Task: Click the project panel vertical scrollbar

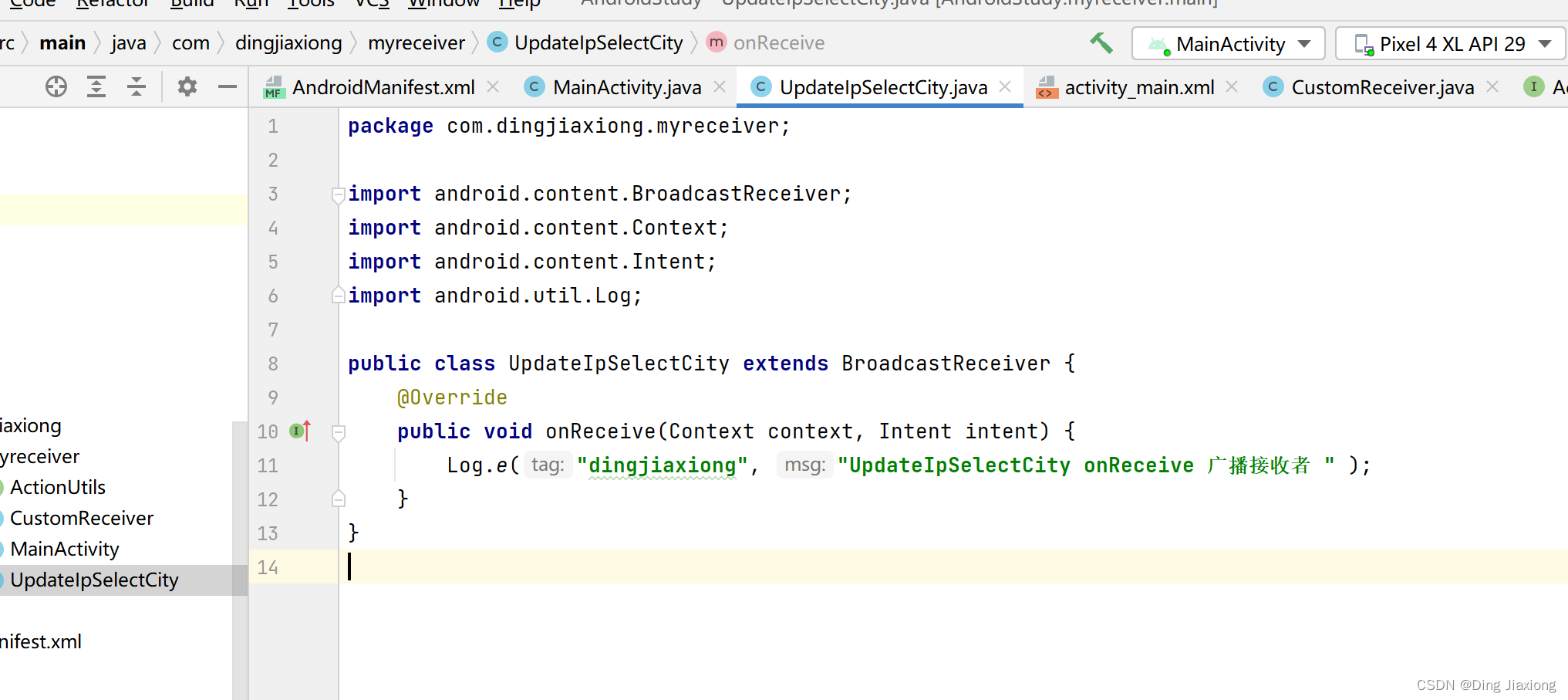Action: pyautogui.click(x=240, y=560)
